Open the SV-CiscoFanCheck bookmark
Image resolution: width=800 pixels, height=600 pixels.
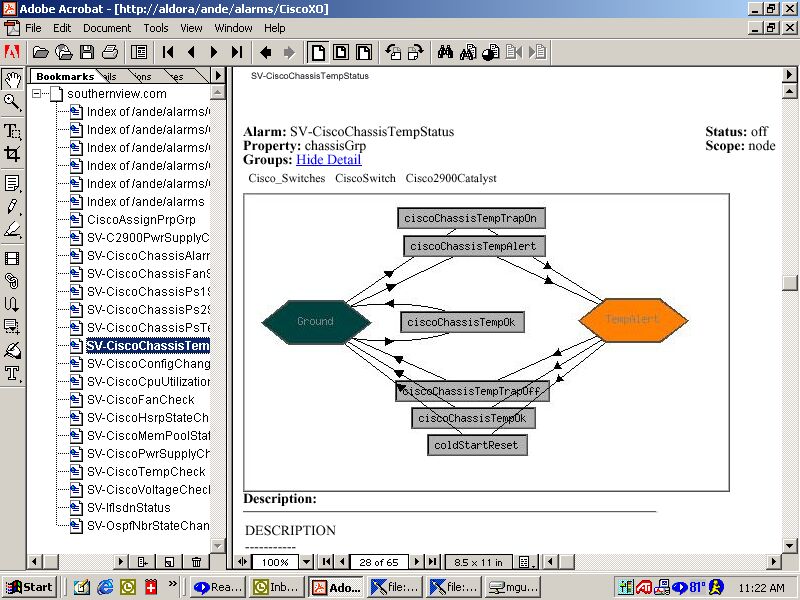pyautogui.click(x=140, y=399)
